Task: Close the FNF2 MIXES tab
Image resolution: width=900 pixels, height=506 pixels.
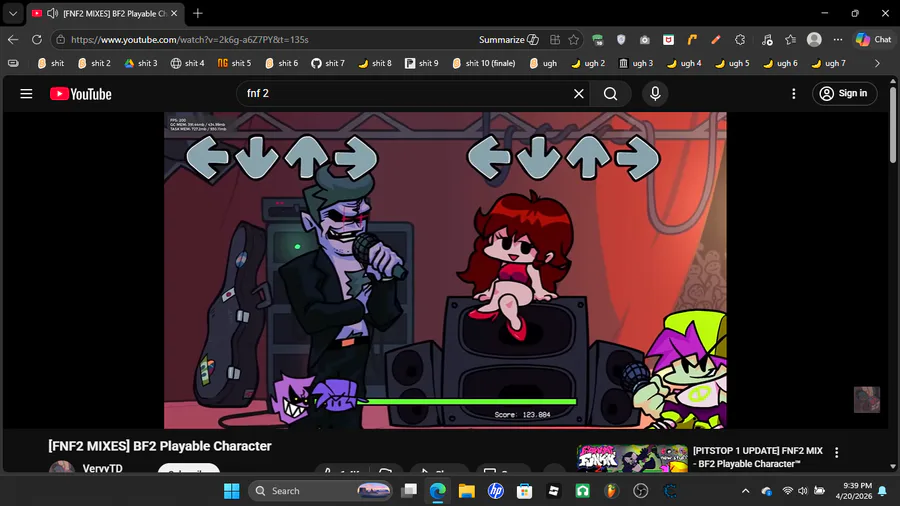Action: click(x=174, y=13)
